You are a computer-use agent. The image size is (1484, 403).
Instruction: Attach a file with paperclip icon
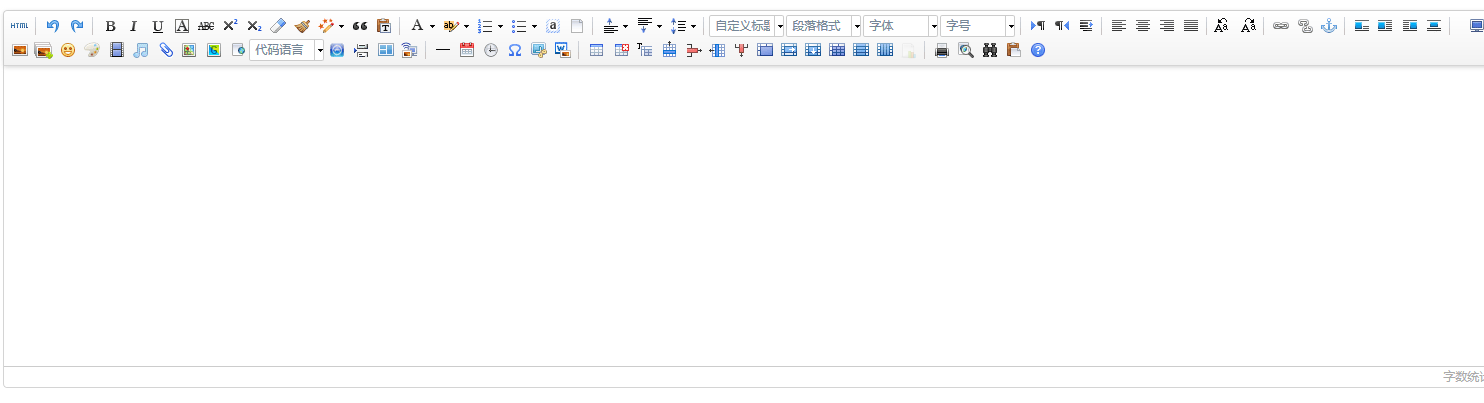tap(165, 50)
